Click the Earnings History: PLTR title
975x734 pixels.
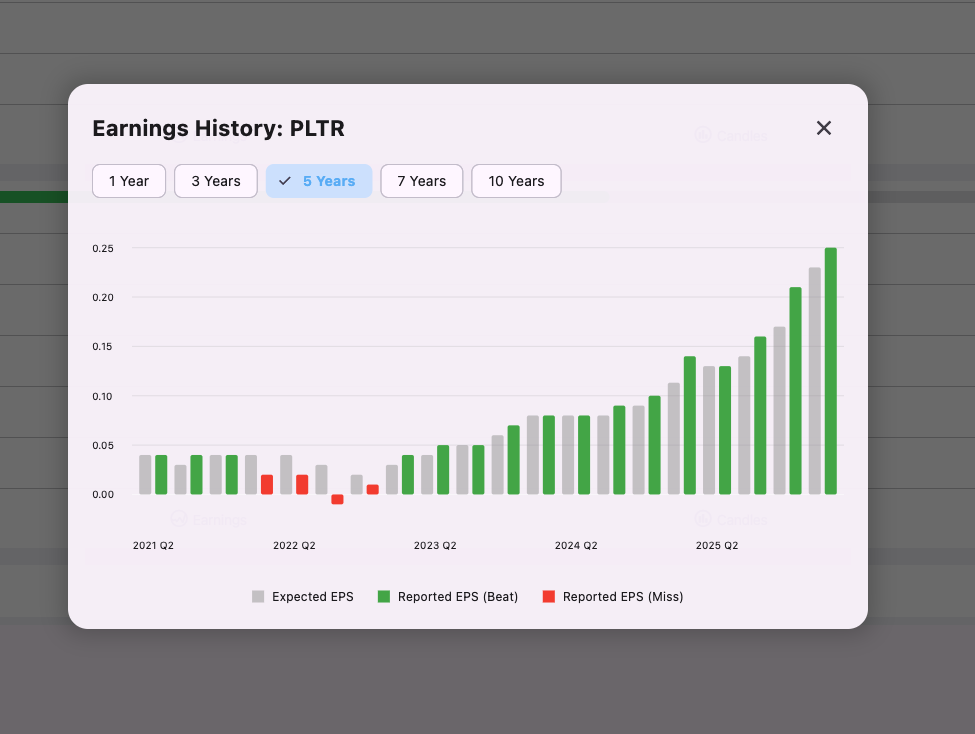218,128
